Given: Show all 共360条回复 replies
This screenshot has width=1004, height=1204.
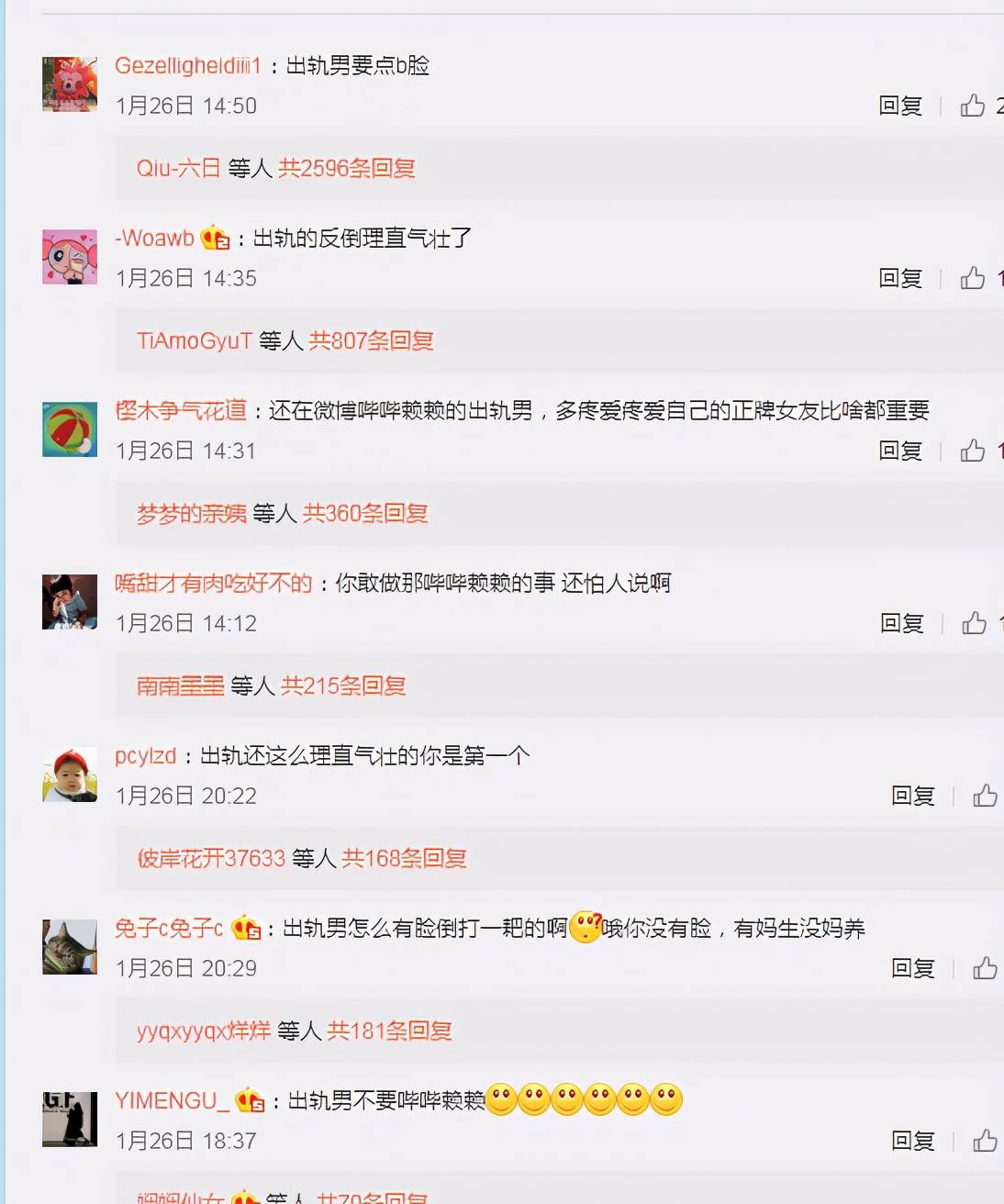Looking at the screenshot, I should pyautogui.click(x=365, y=513).
